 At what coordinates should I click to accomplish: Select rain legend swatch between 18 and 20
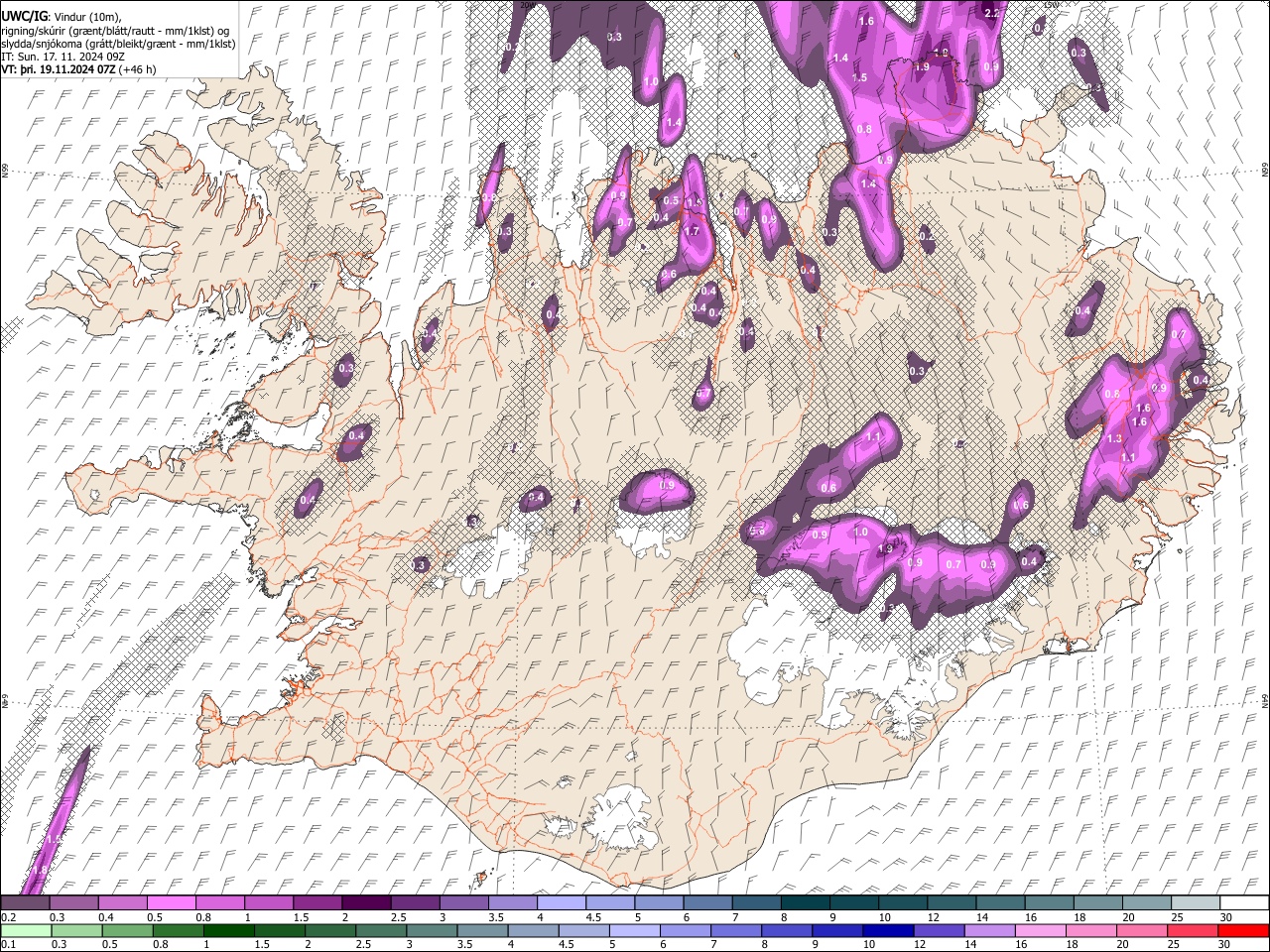tap(1092, 930)
